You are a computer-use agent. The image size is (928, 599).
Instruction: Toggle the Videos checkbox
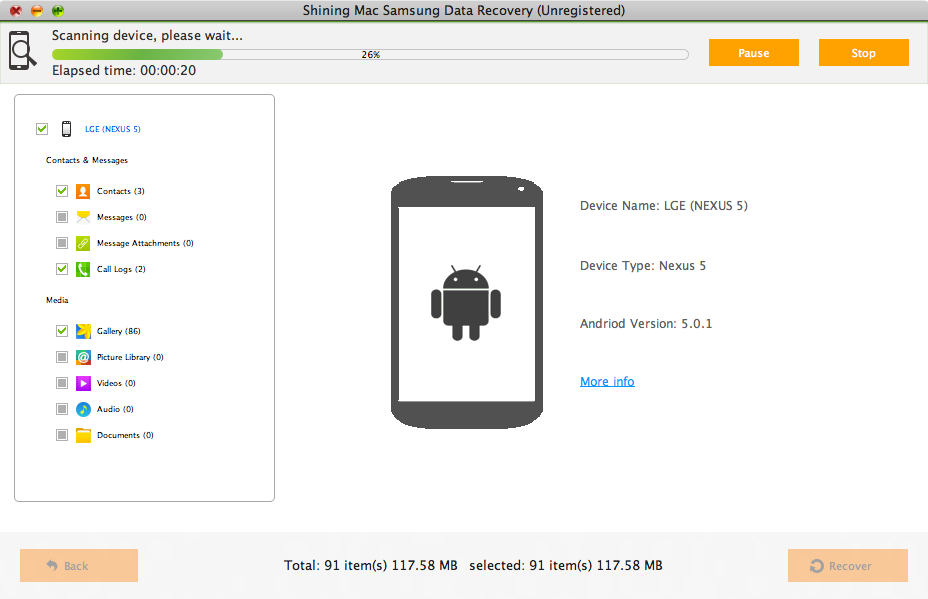point(62,383)
